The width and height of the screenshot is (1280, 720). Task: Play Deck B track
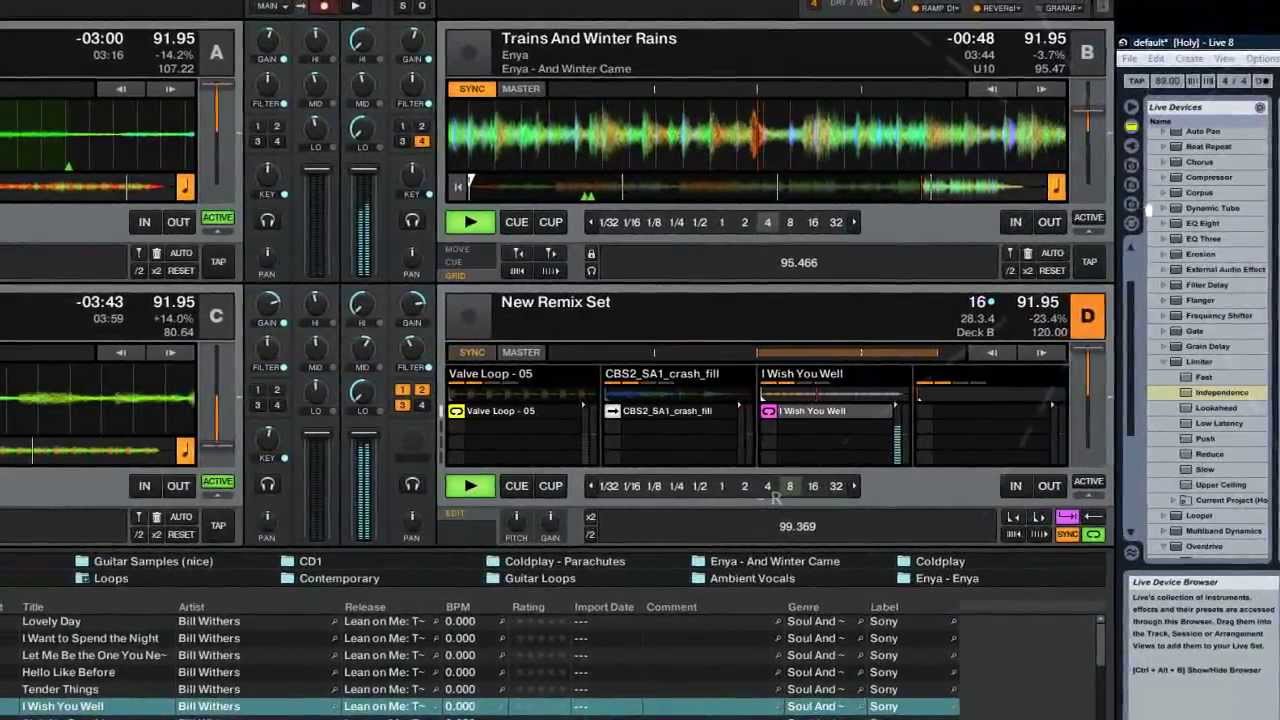pyautogui.click(x=470, y=222)
